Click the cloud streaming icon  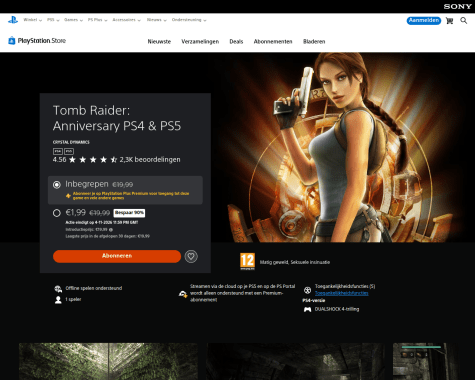183,294
